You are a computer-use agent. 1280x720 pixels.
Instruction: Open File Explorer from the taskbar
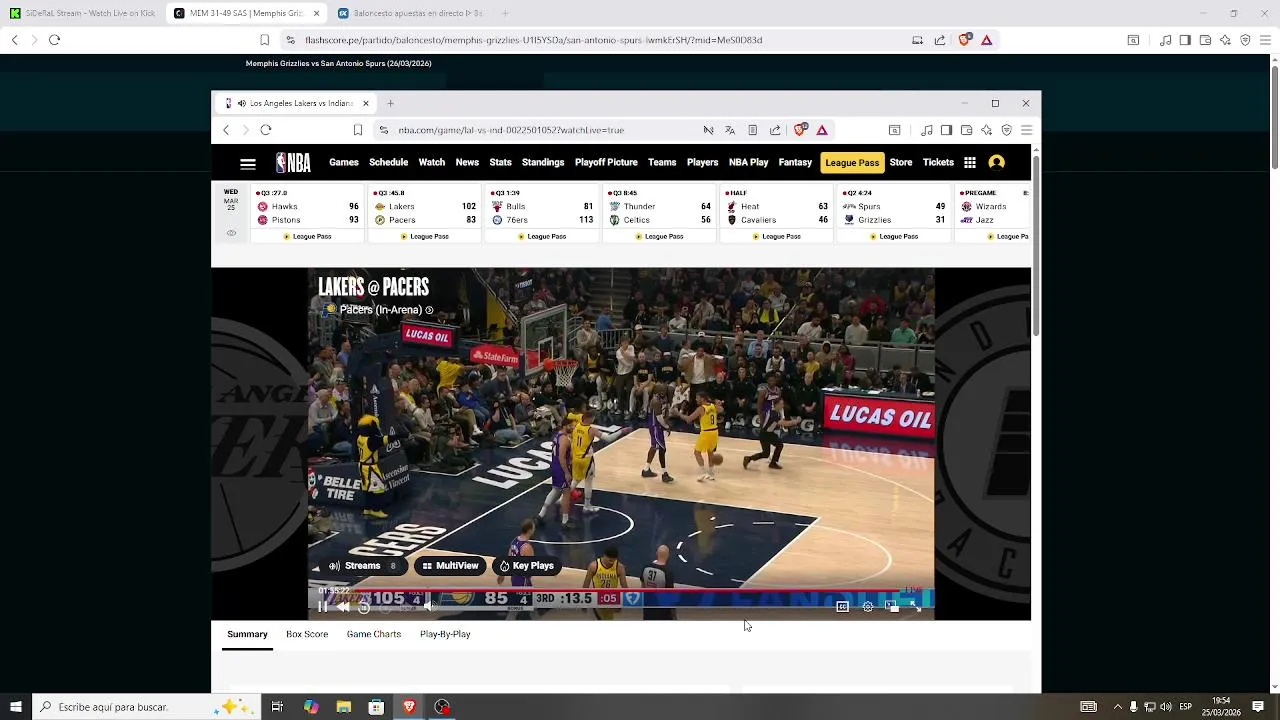point(343,707)
